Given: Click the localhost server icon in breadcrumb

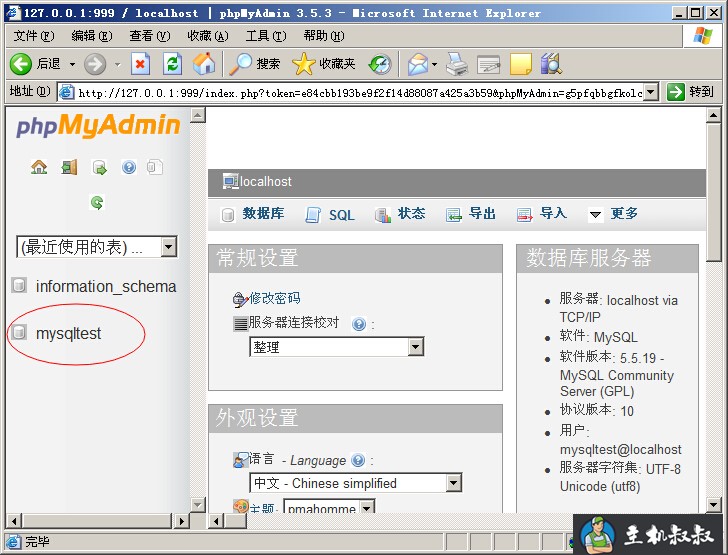Looking at the screenshot, I should click(x=230, y=182).
